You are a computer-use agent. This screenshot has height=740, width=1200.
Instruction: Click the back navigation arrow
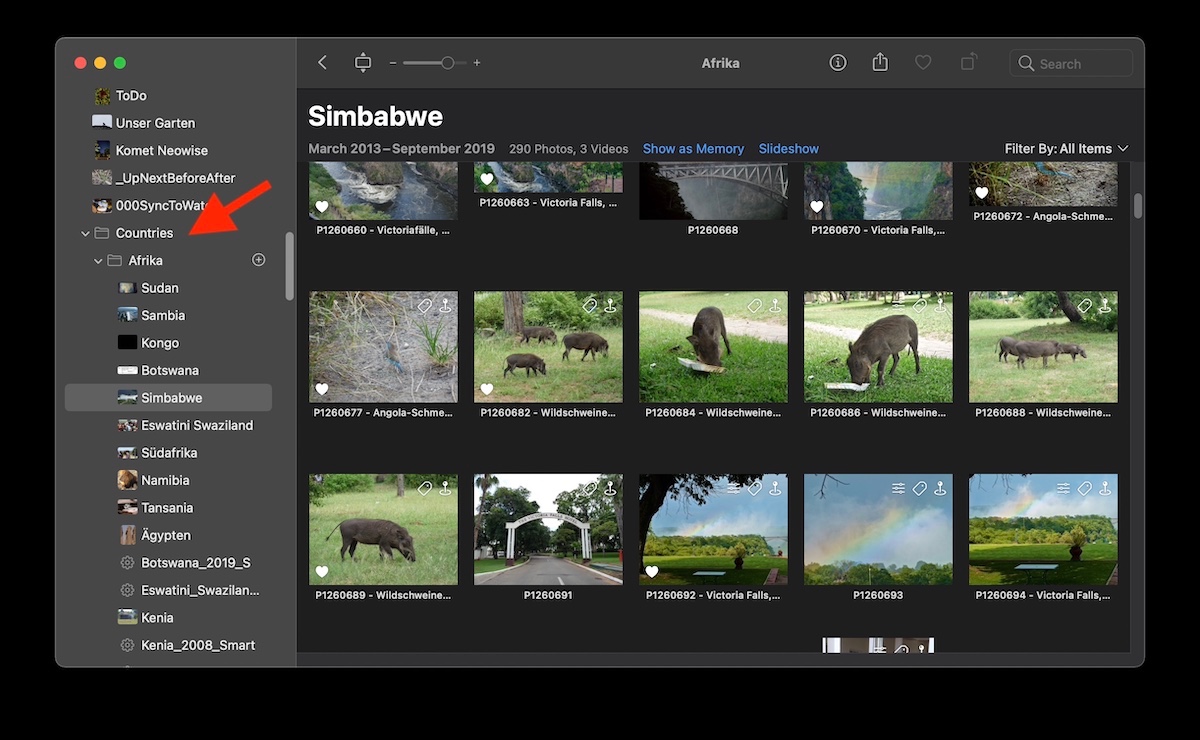point(322,63)
